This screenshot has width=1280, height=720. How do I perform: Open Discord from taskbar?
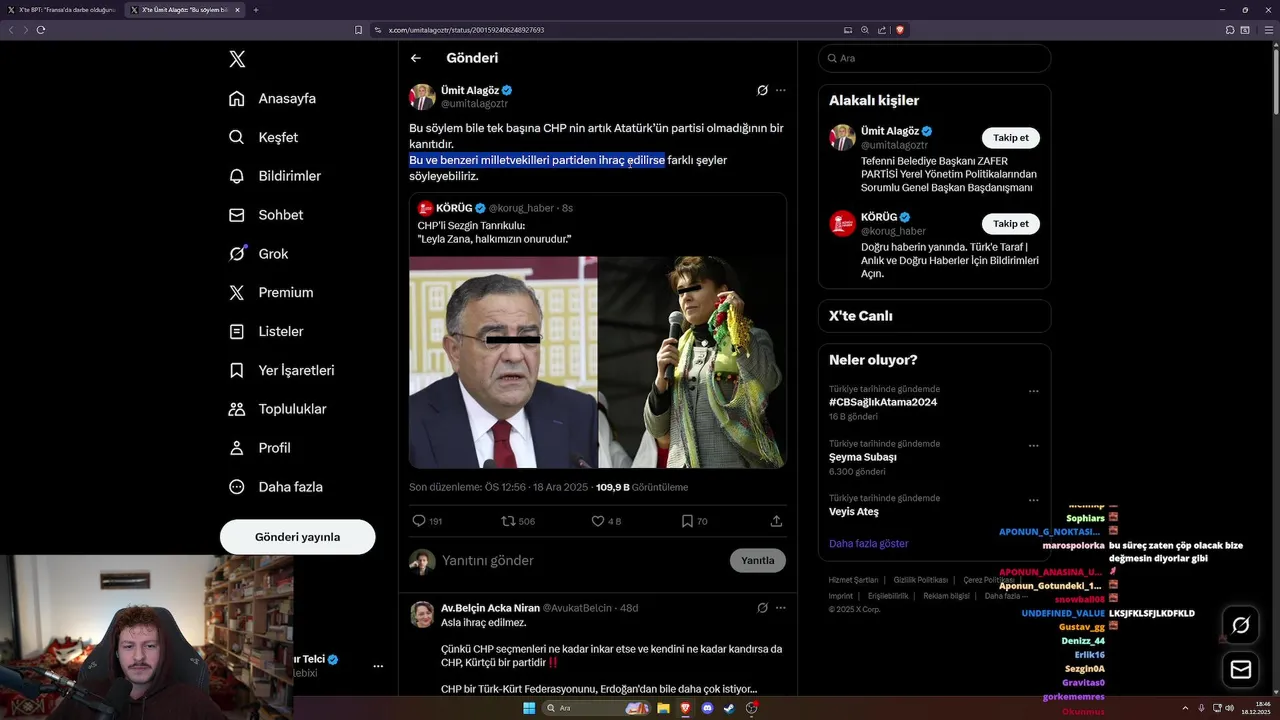tap(707, 708)
